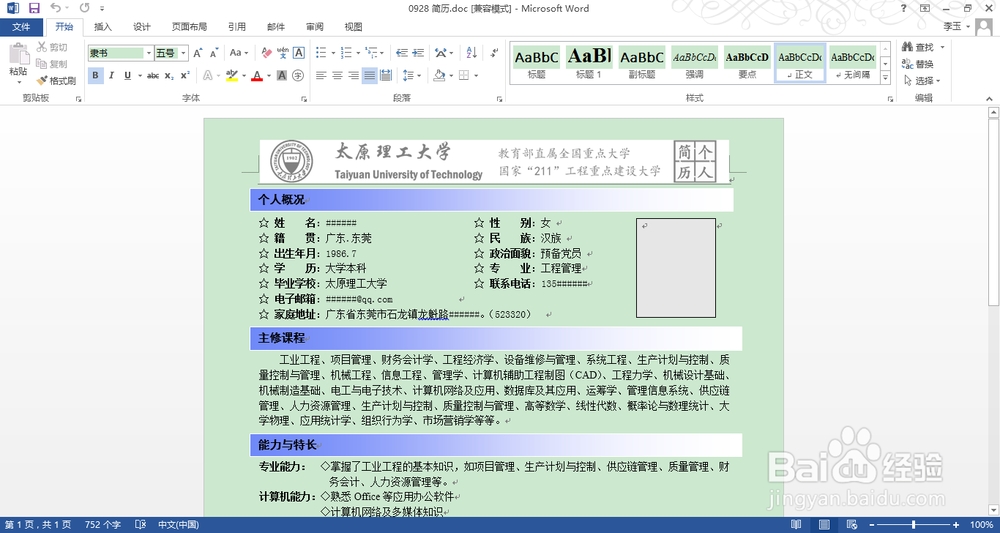
Task: Switch to print layout view in status bar
Action: click(x=824, y=524)
